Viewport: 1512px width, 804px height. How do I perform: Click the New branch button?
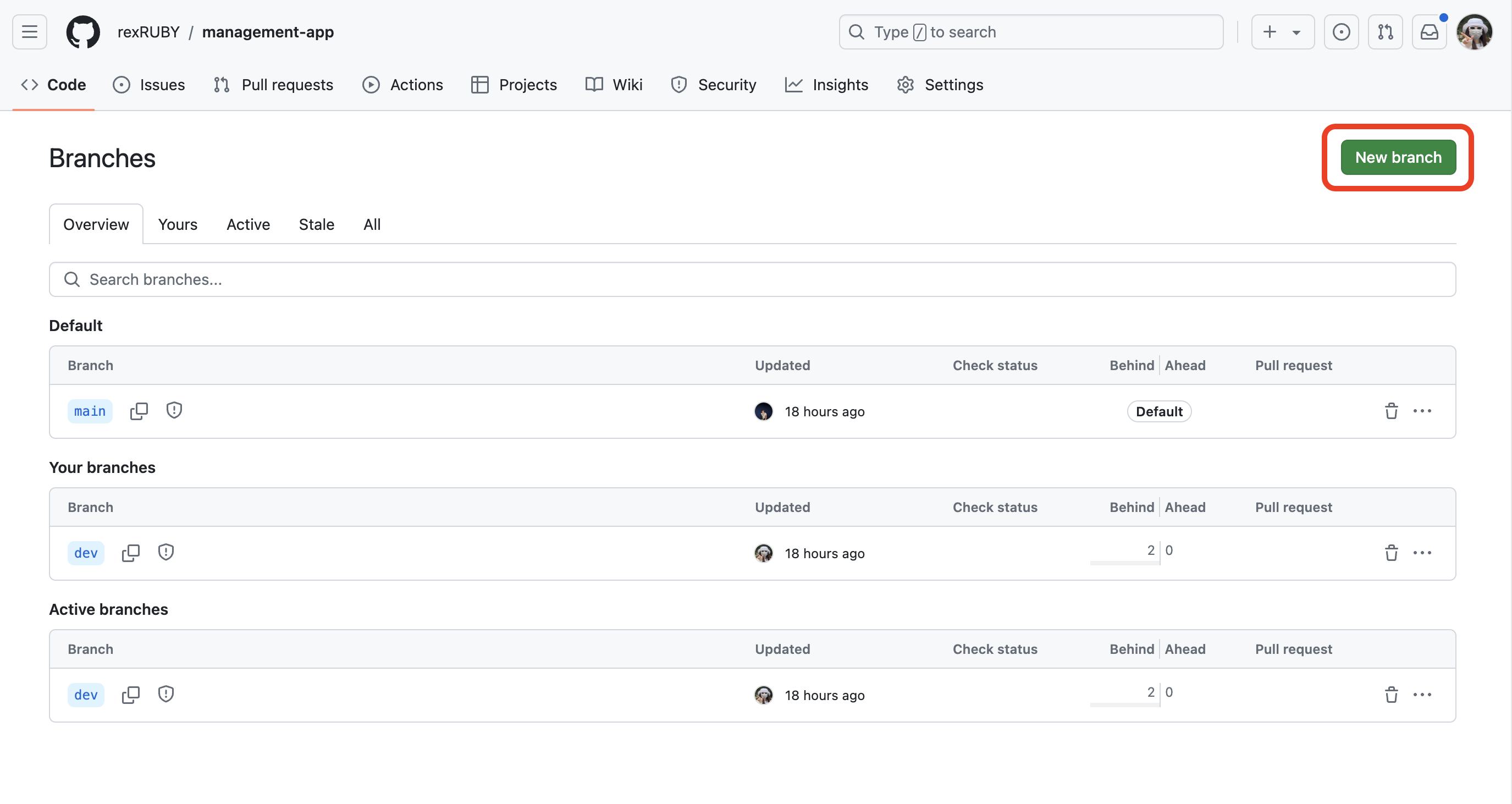[1398, 157]
